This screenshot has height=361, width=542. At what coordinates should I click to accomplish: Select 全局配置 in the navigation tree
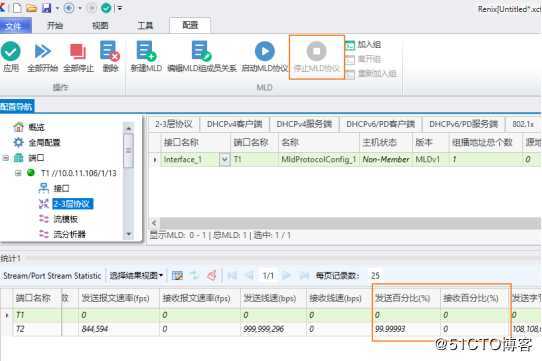click(44, 142)
